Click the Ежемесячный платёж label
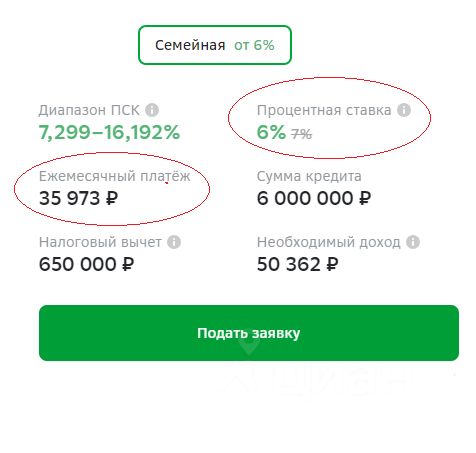The image size is (476, 453). click(115, 176)
